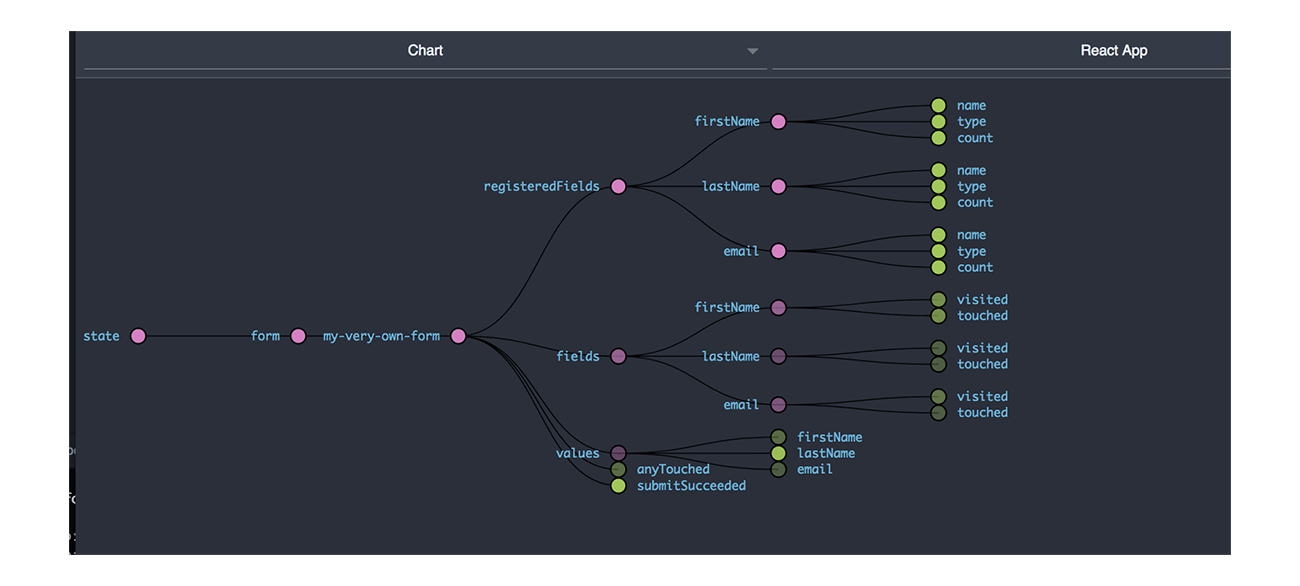1300x586 pixels.
Task: Collapse lastName under registeredFields
Action: coord(778,186)
